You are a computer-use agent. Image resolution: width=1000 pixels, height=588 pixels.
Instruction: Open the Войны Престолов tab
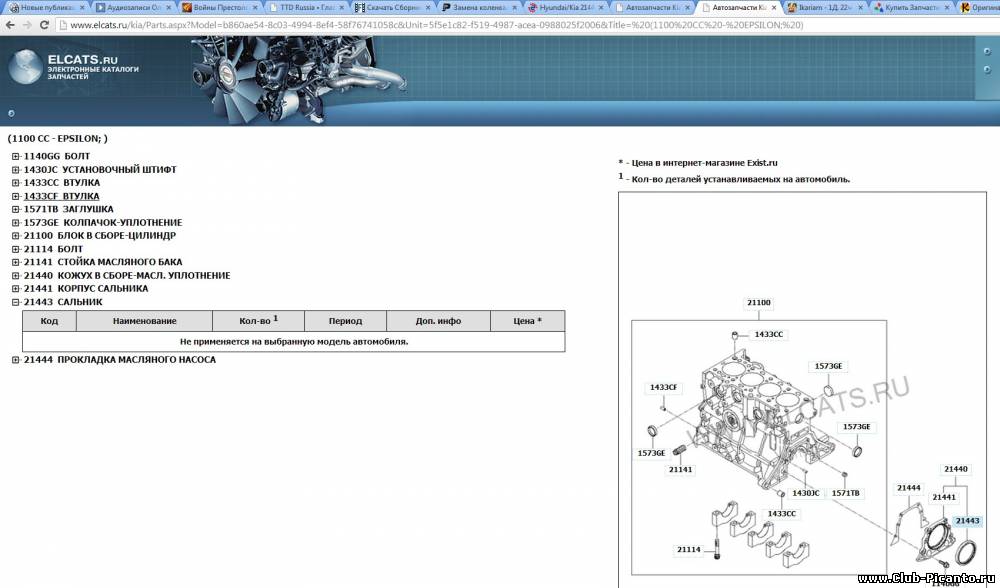coord(219,8)
